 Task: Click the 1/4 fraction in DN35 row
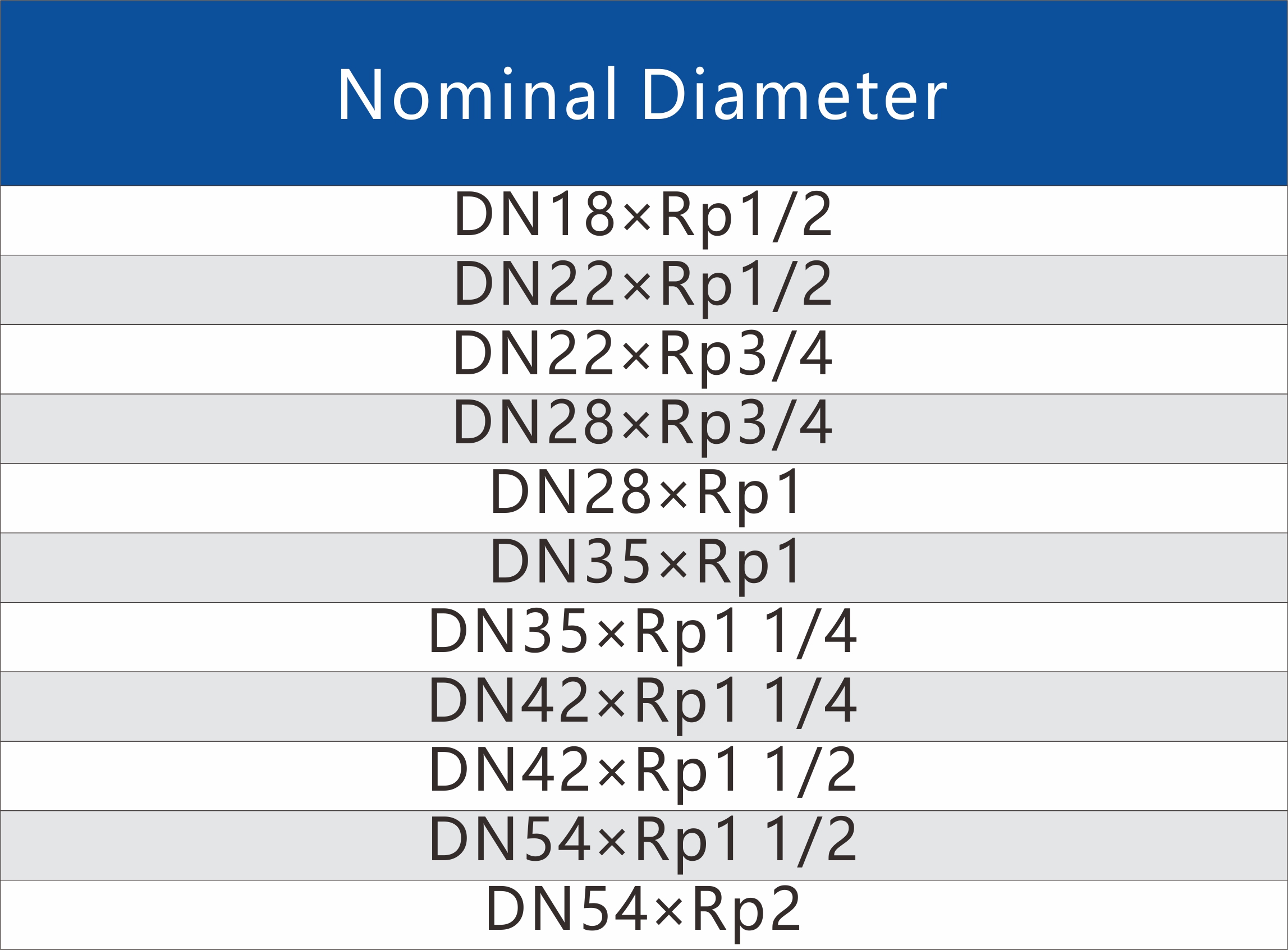tap(811, 632)
